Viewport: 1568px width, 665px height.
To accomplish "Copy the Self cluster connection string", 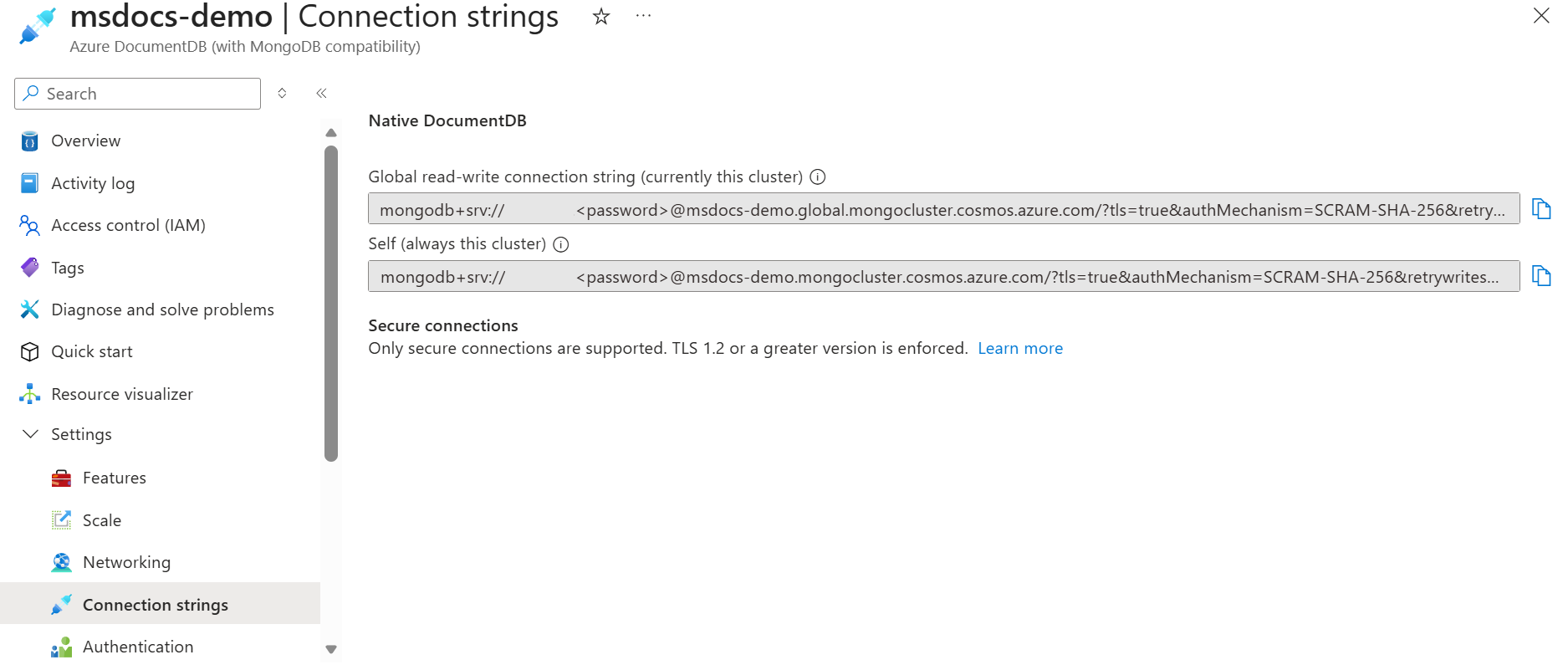I will pos(1541,274).
